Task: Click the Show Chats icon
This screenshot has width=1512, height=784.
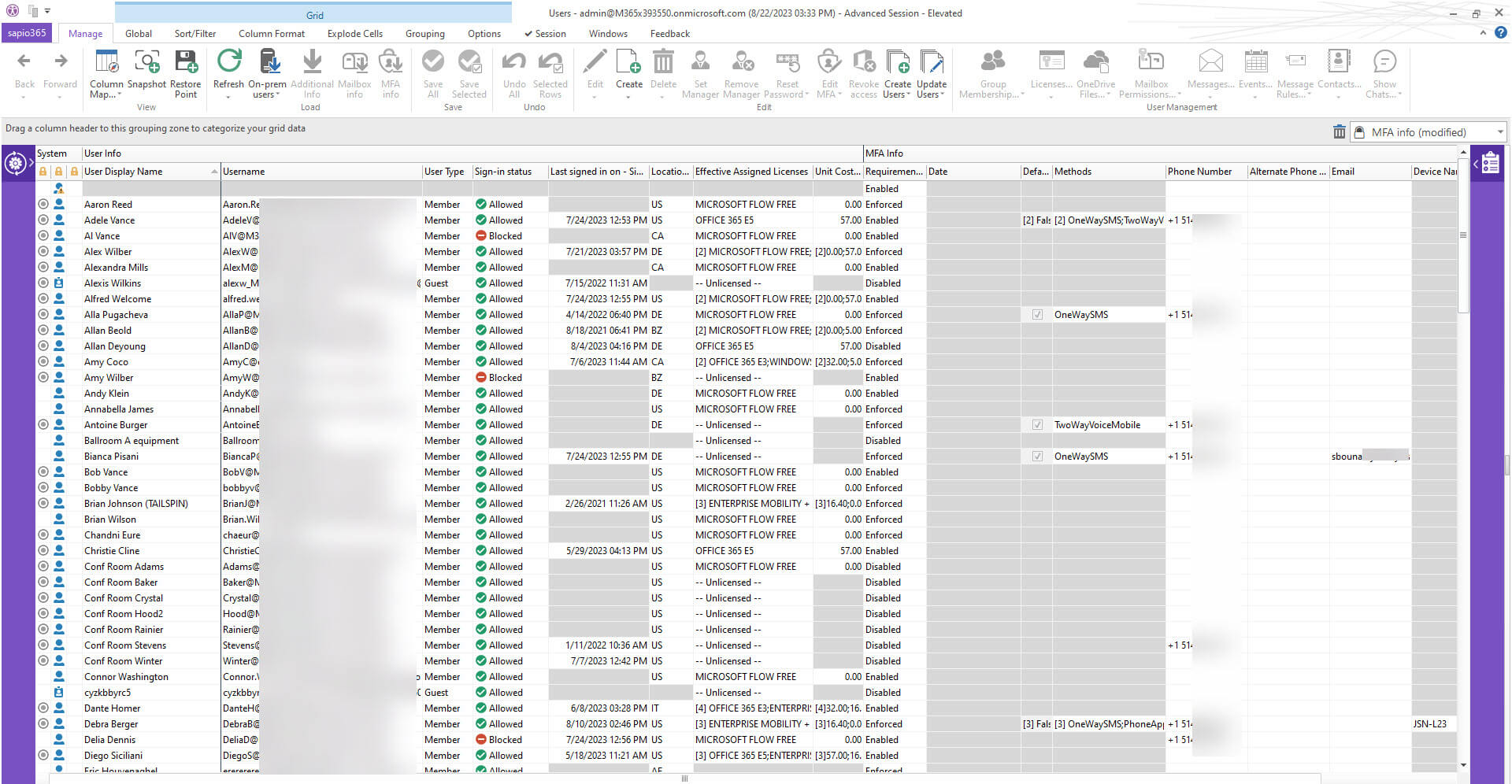Action: (x=1384, y=62)
